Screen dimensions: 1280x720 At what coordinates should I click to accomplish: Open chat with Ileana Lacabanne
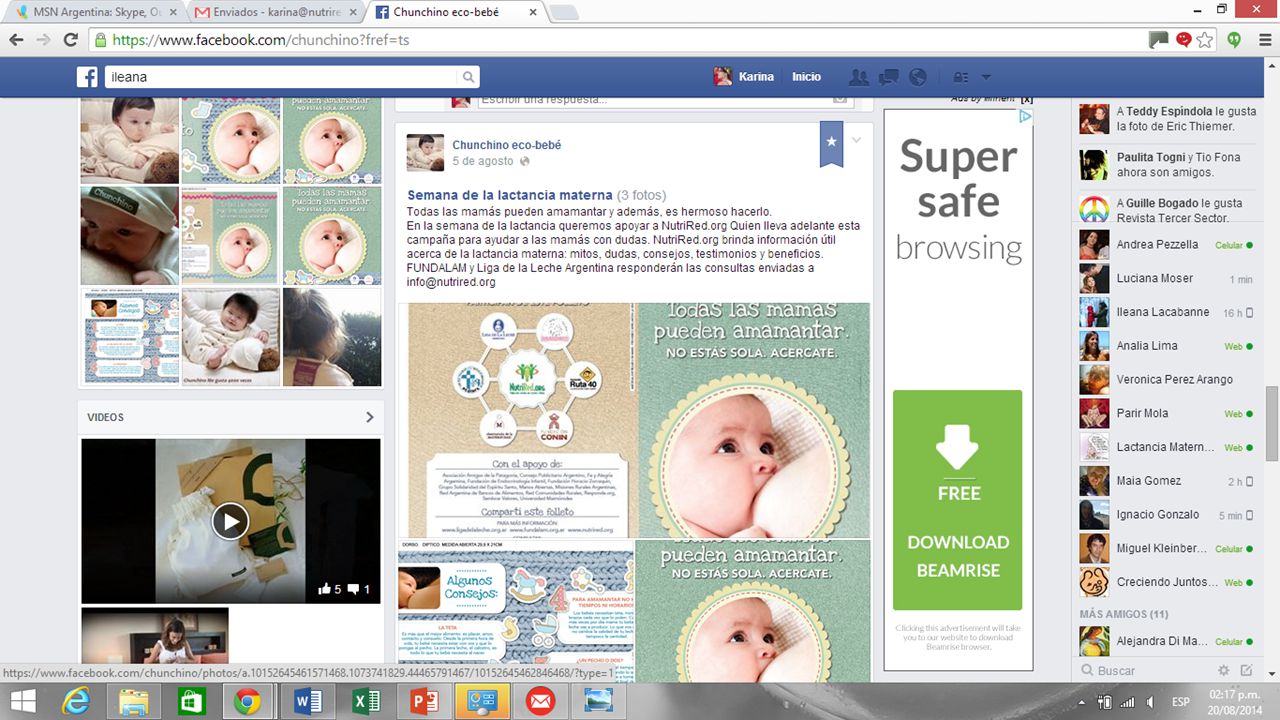tap(1166, 312)
